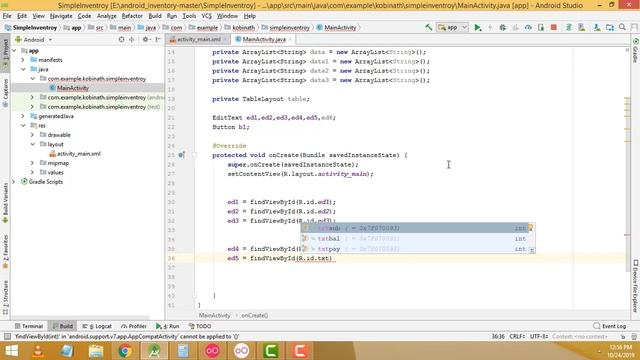Expand the mipmap folder

pos(32,163)
